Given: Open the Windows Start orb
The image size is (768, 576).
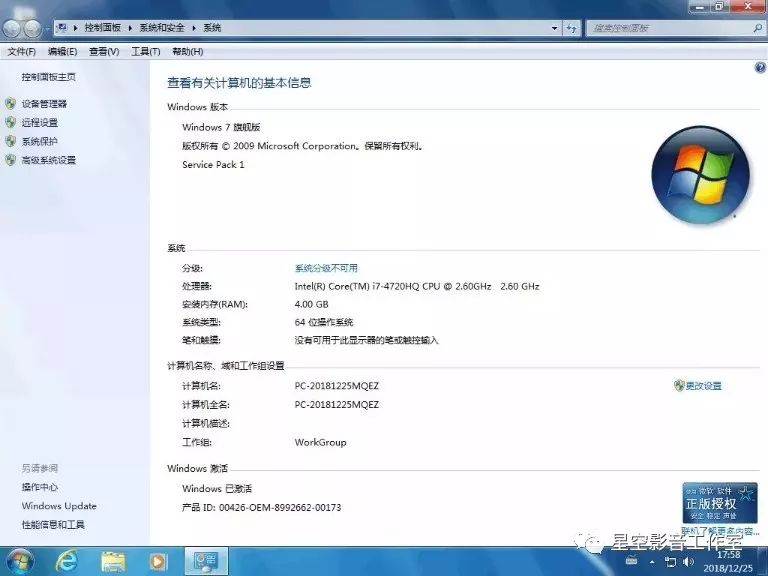Looking at the screenshot, I should point(20,561).
